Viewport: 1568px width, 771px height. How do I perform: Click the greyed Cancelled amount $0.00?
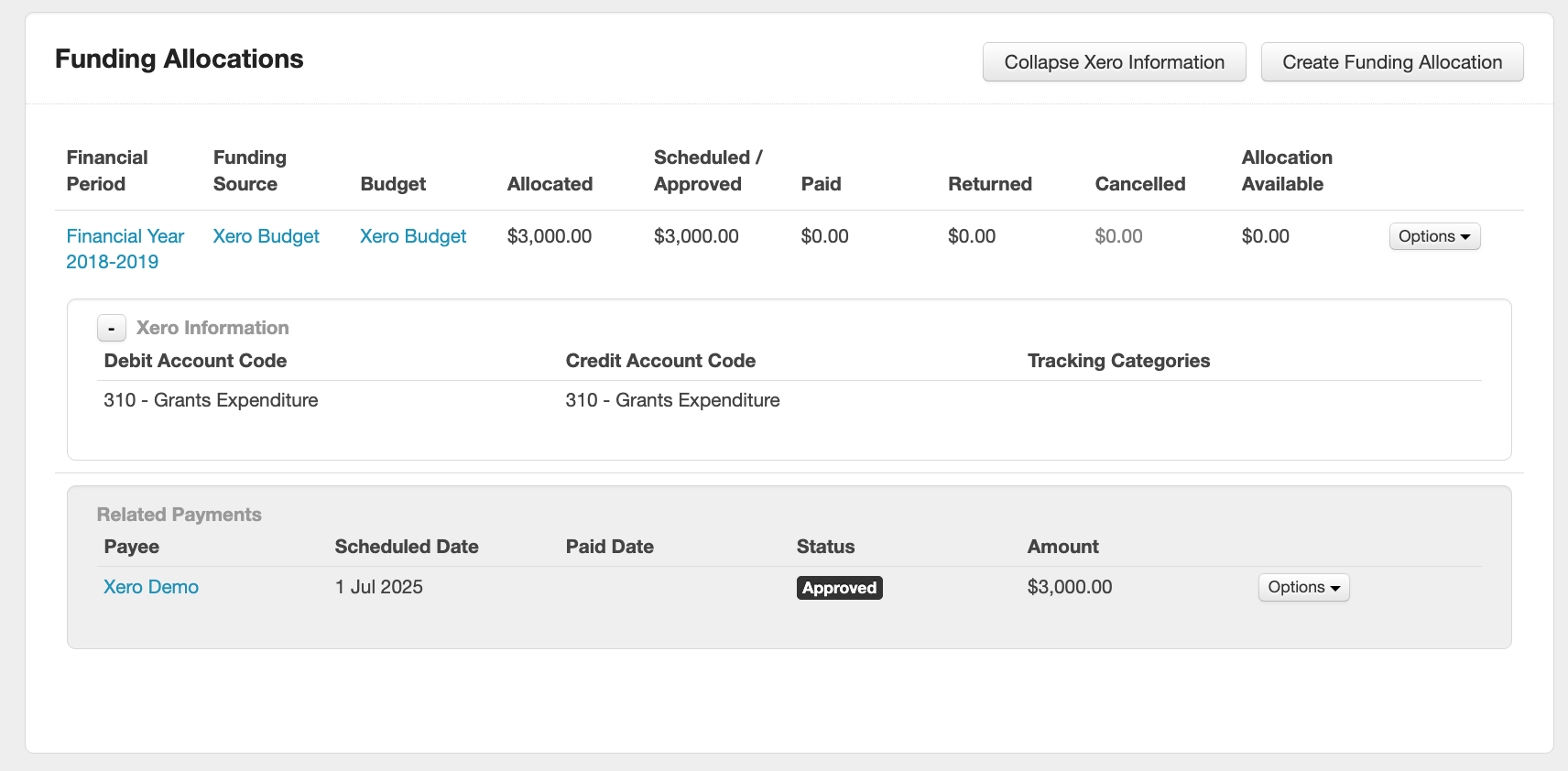1118,236
